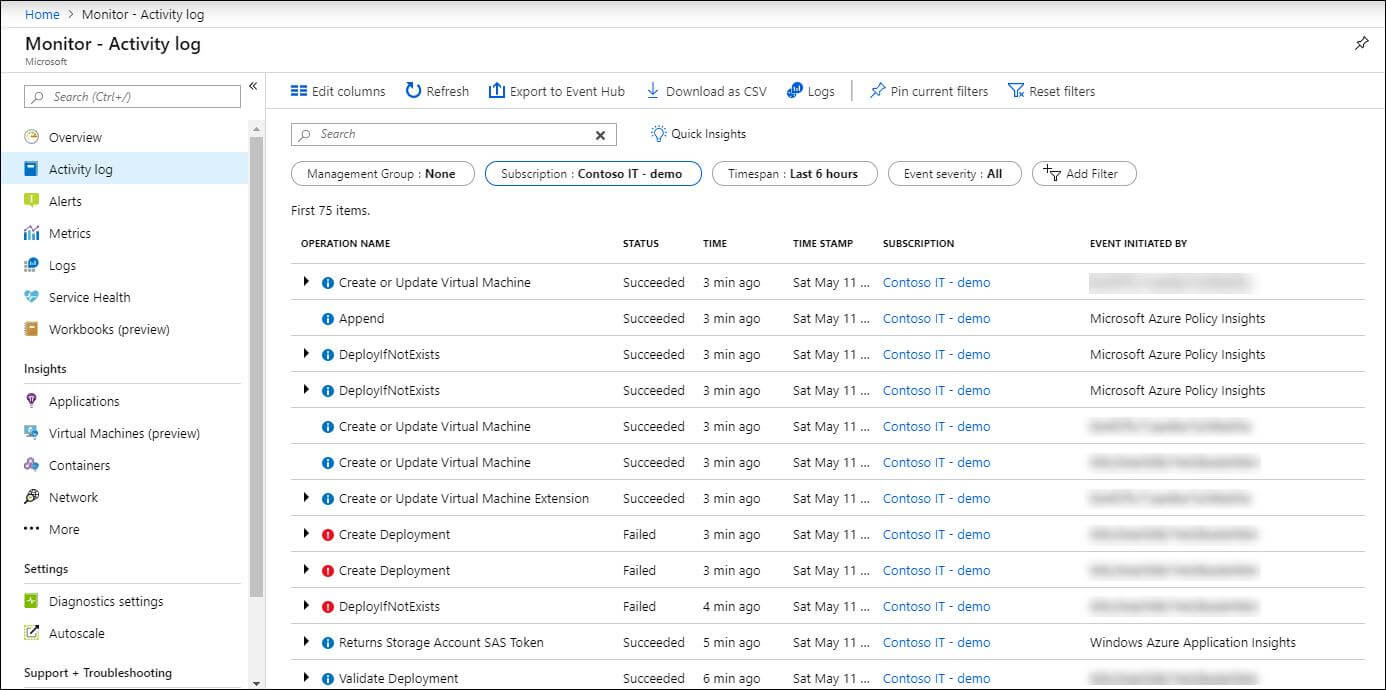Expand the Returns Storage Account SAS Token row
The height and width of the screenshot is (690, 1386).
click(306, 642)
